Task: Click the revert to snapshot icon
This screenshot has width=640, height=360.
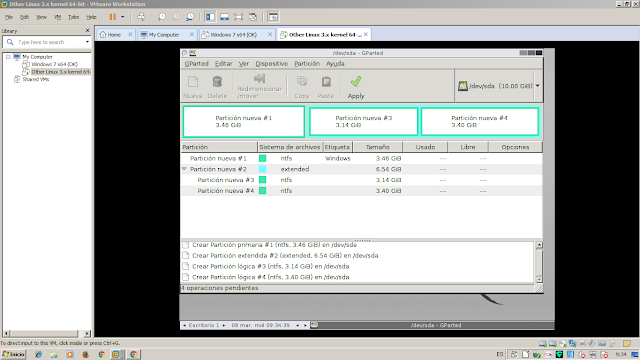Action: tap(176, 17)
